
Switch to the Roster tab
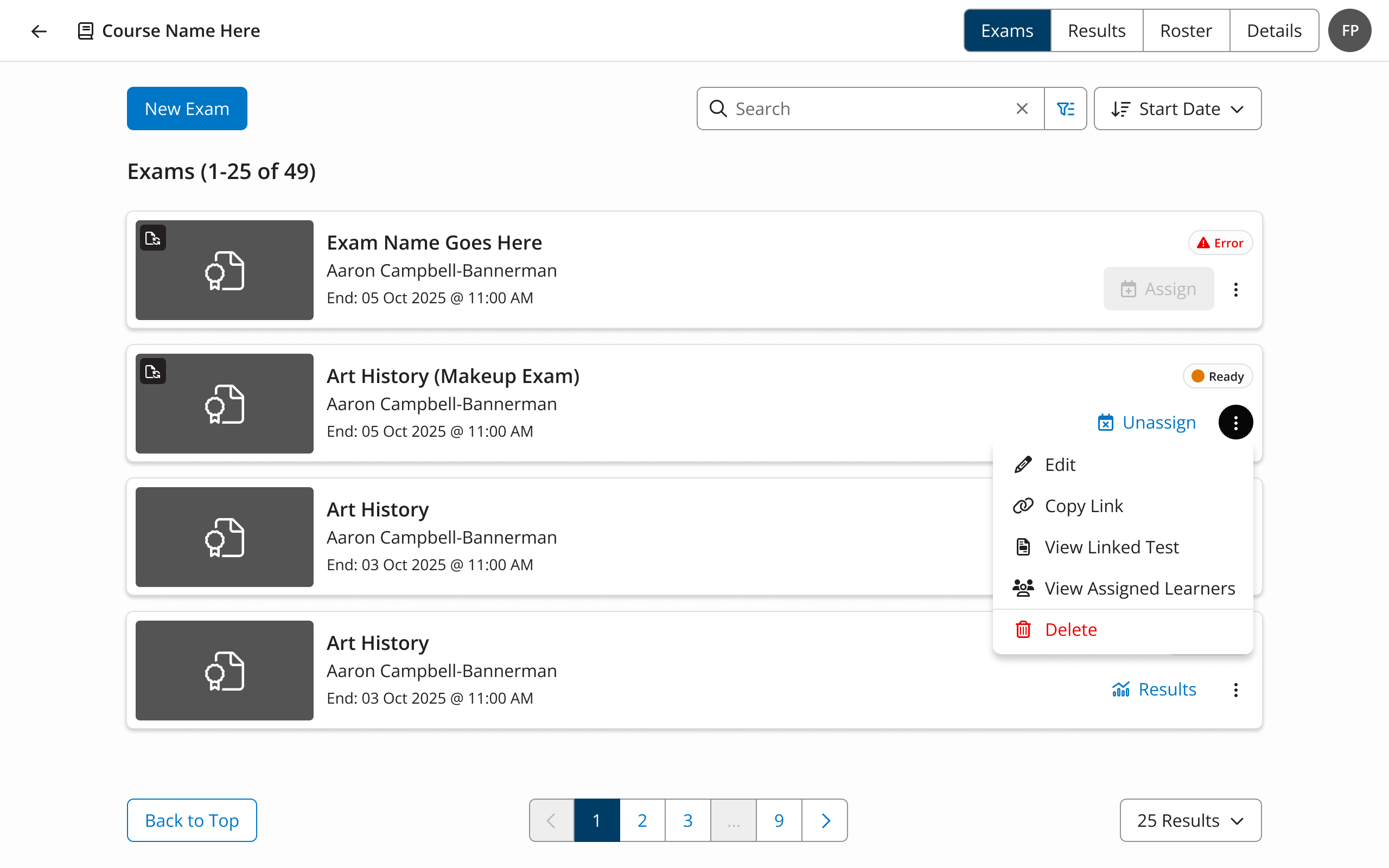pos(1186,31)
